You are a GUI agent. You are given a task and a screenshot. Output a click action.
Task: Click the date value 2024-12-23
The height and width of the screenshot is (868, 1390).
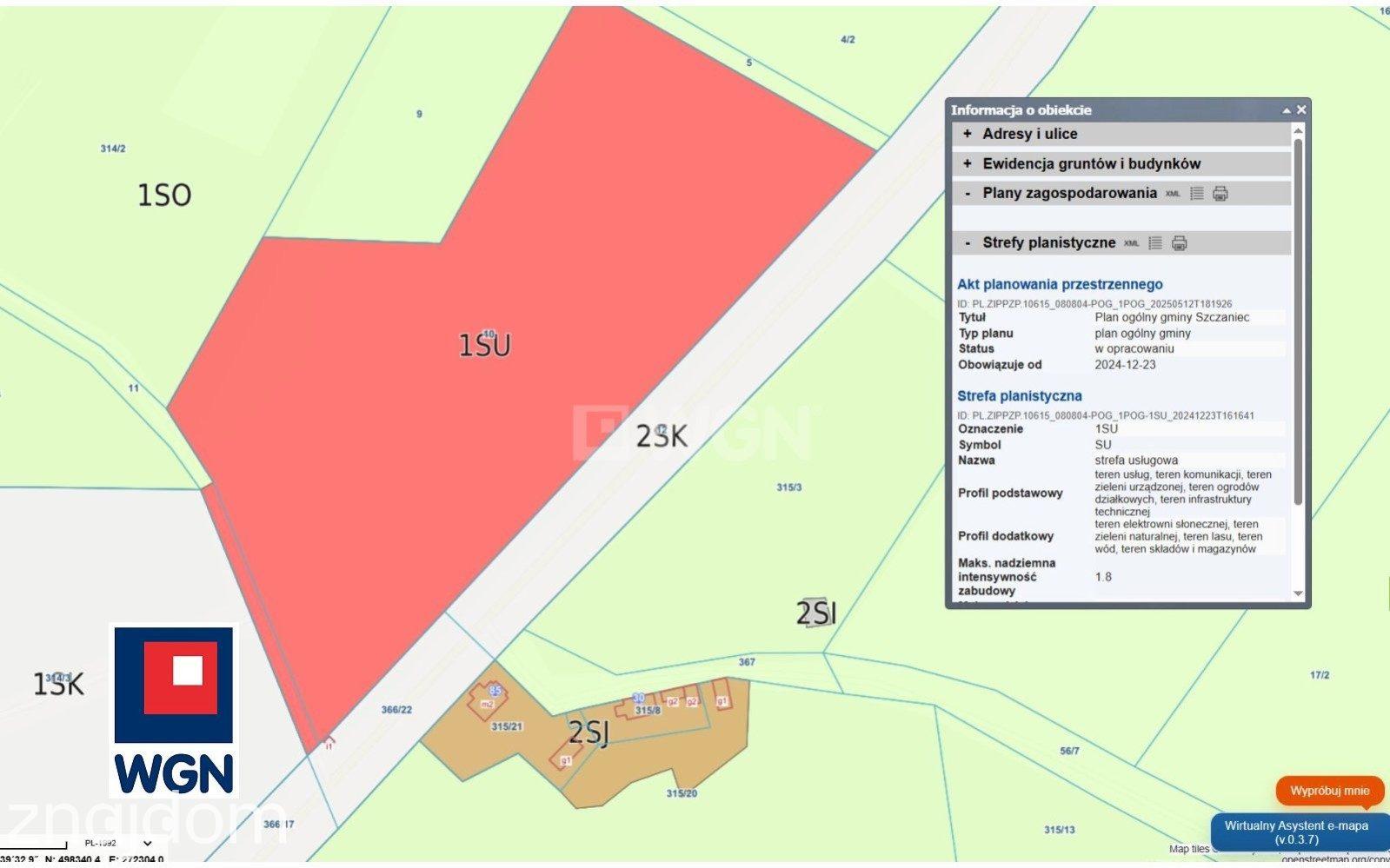click(x=1125, y=365)
